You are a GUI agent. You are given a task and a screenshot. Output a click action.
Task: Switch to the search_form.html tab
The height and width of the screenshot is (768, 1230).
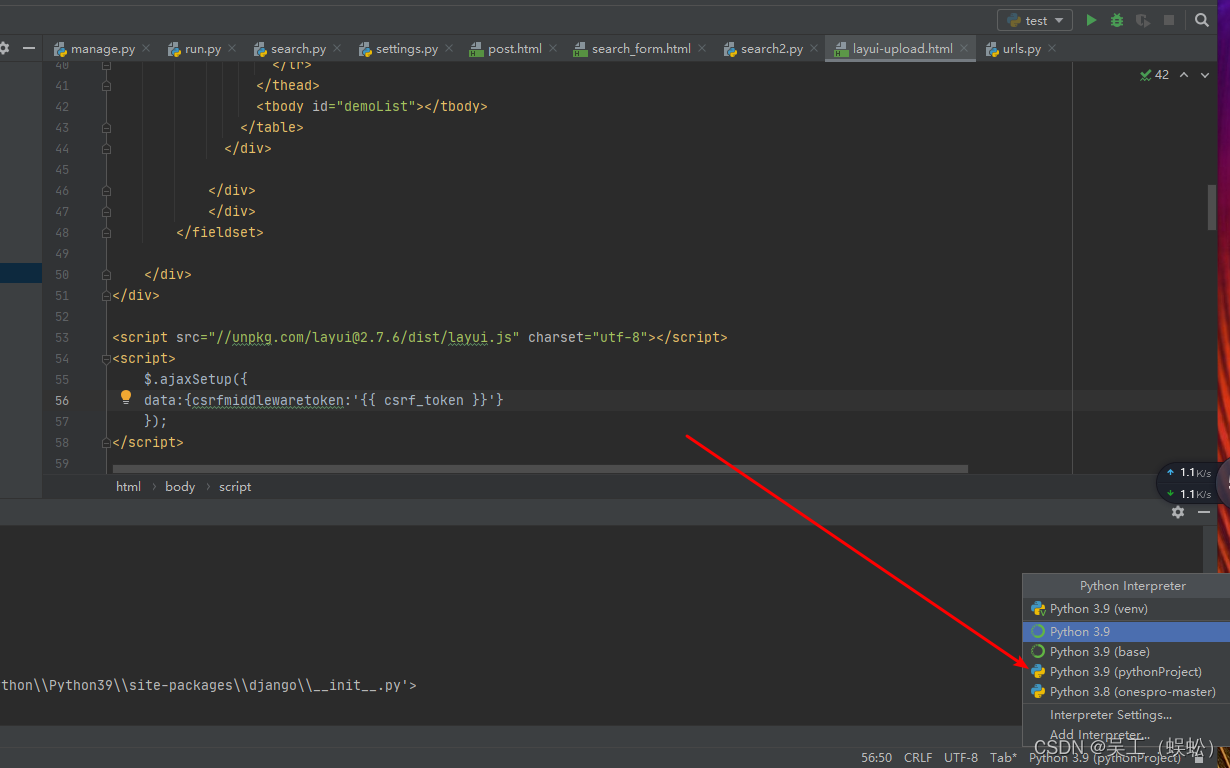click(x=641, y=48)
